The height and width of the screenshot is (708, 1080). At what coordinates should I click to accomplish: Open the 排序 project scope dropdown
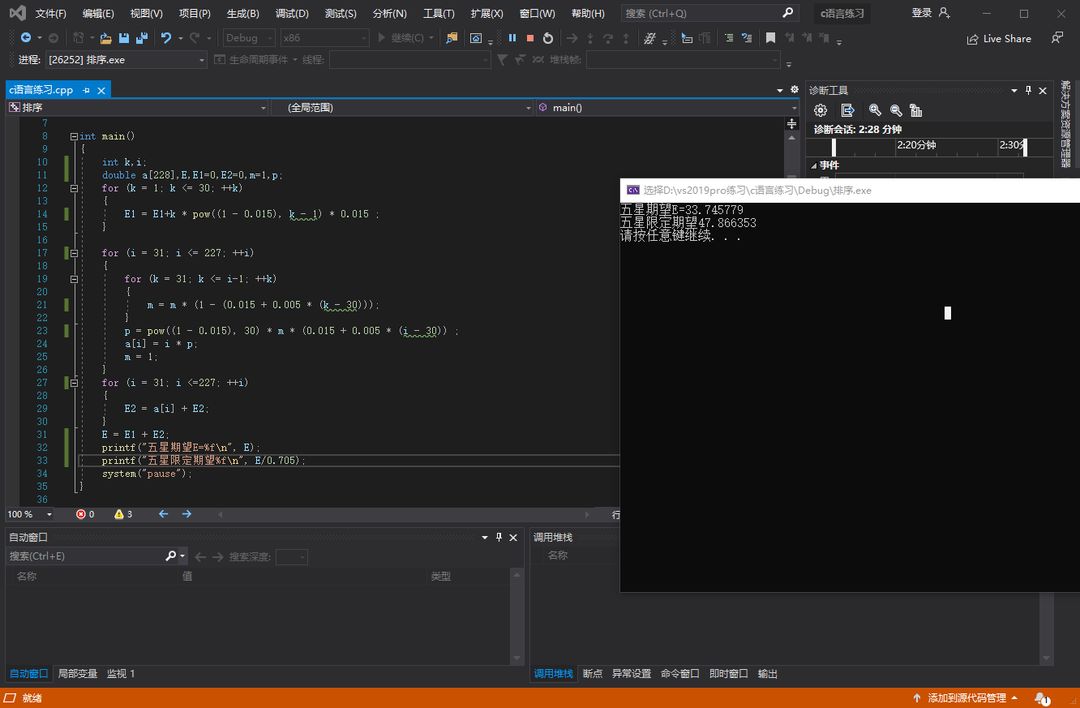click(x=138, y=107)
